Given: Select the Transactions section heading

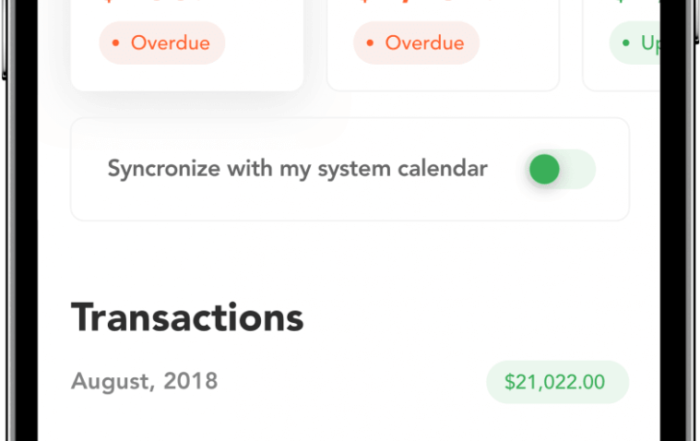Looking at the screenshot, I should 187,317.
